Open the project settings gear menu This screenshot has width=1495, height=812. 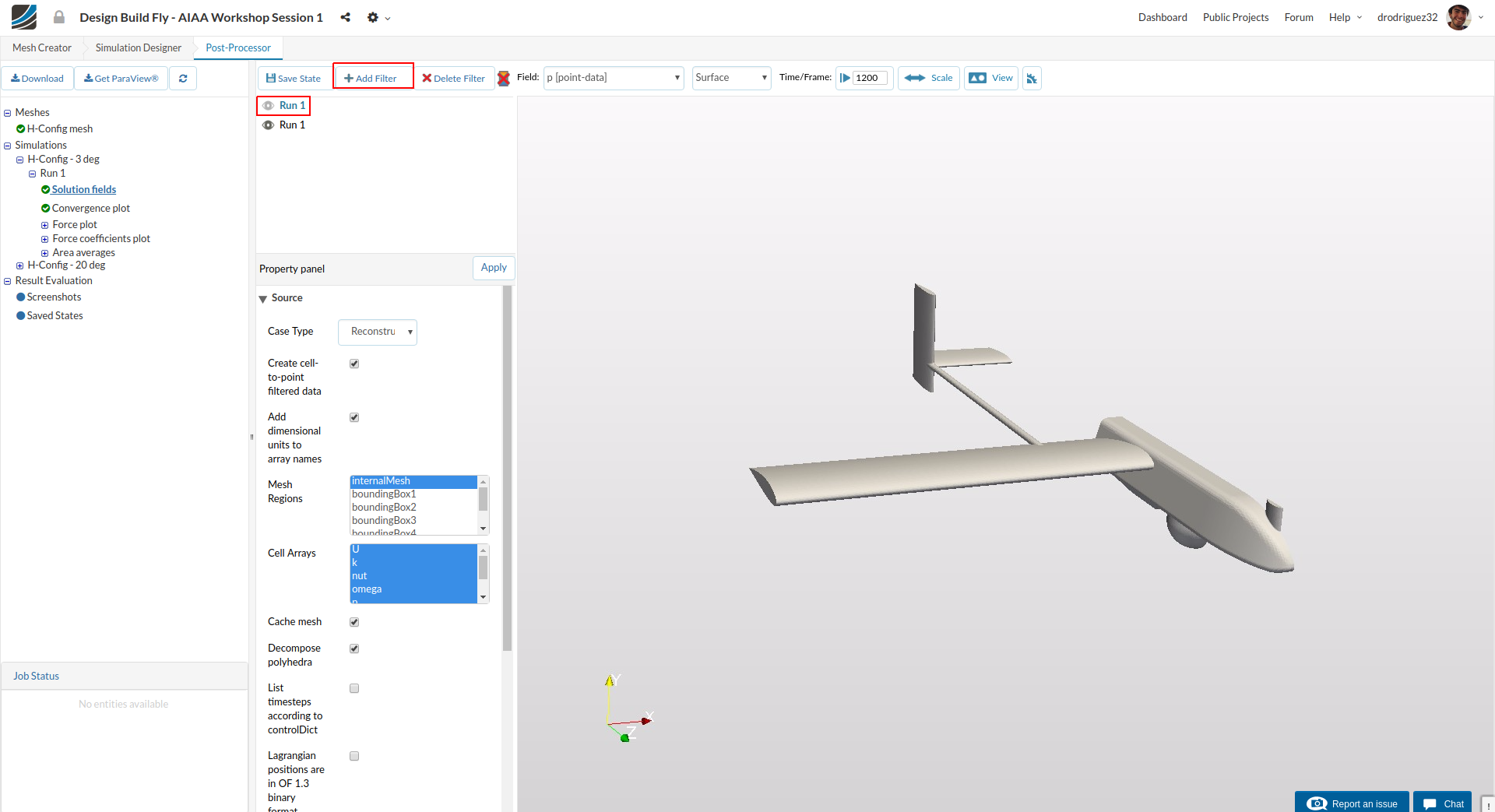[374, 17]
